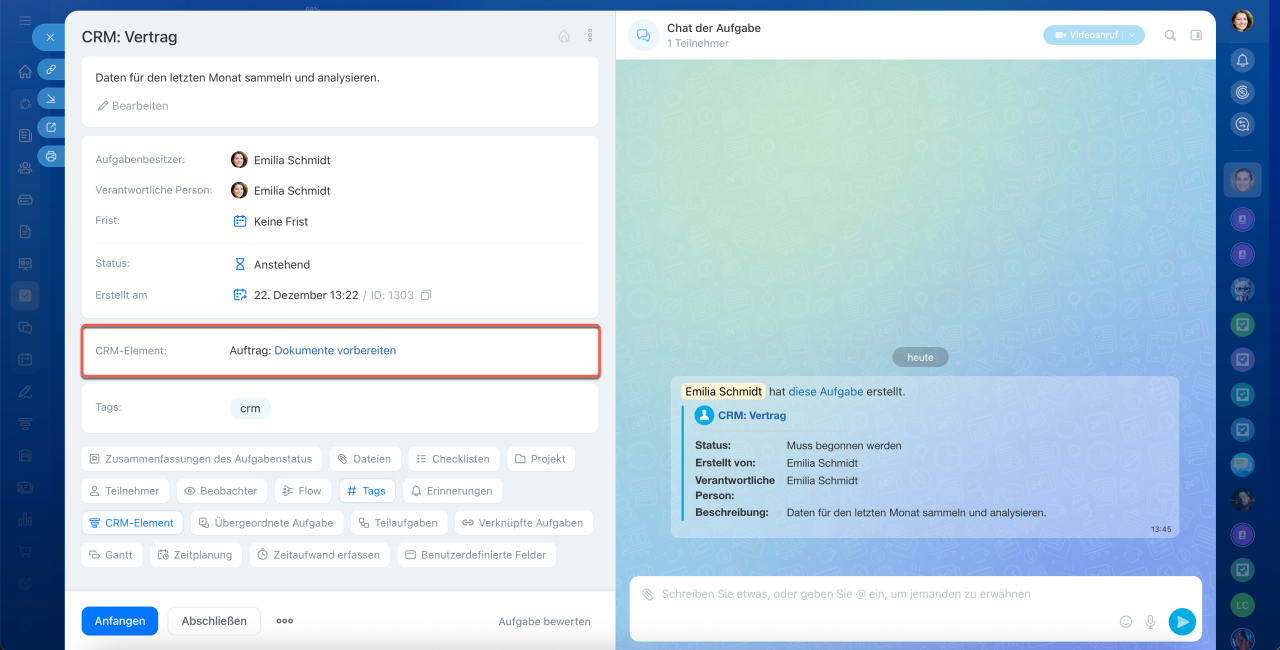
Task: Add the Checklisten field chip
Action: [454, 459]
